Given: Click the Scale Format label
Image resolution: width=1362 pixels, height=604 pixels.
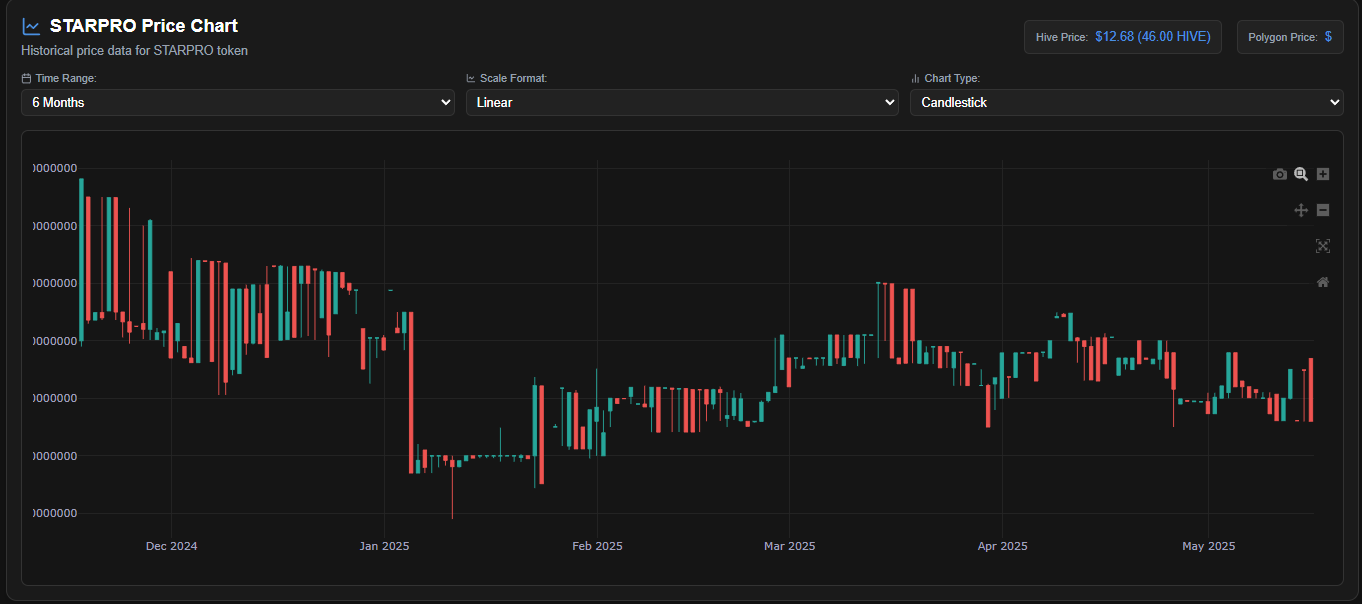Looking at the screenshot, I should click(x=514, y=78).
